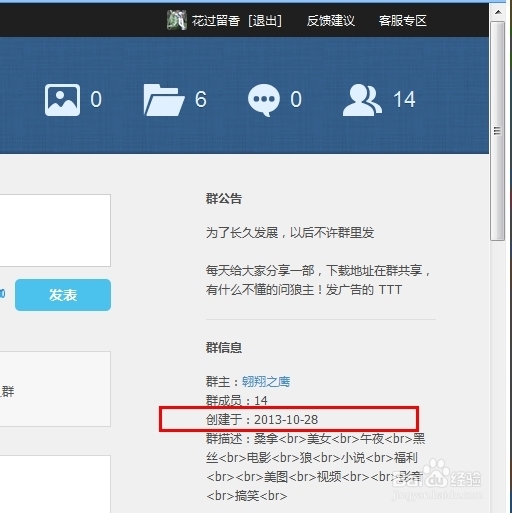Select the 群描述 description text
Image resolution: width=512 pixels, height=513 pixels.
[x=315, y=467]
